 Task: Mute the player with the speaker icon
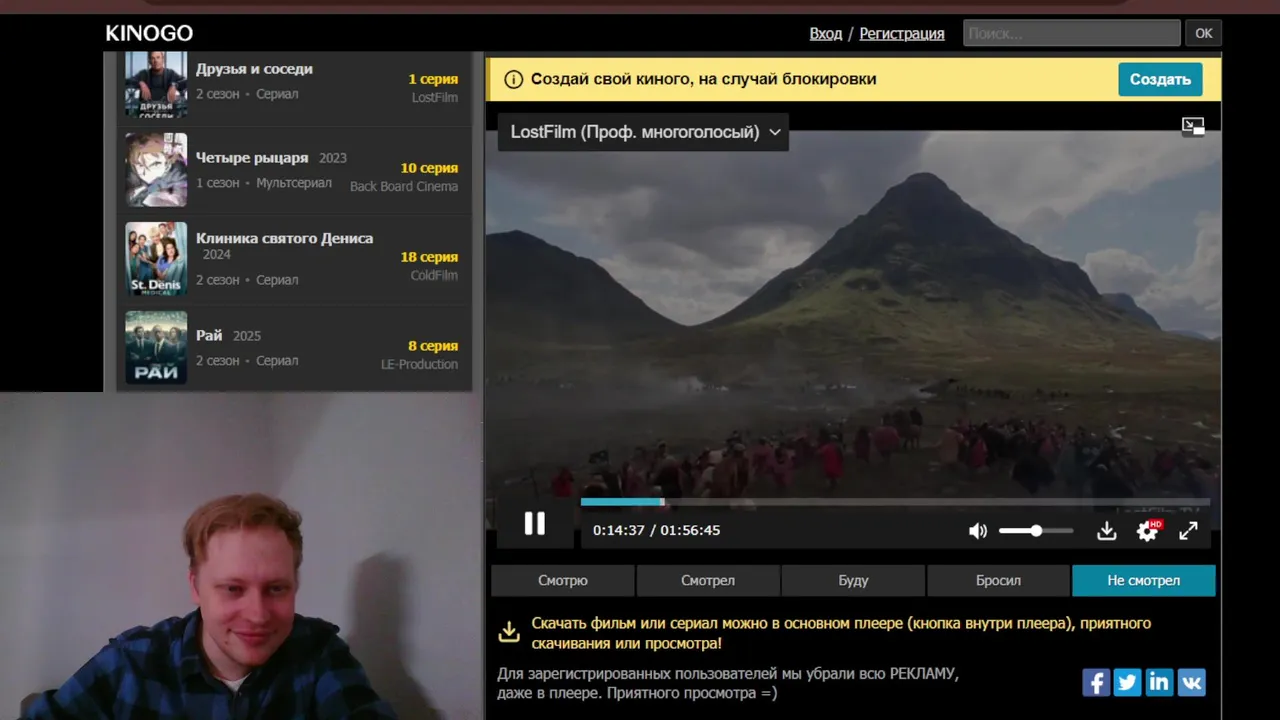978,531
